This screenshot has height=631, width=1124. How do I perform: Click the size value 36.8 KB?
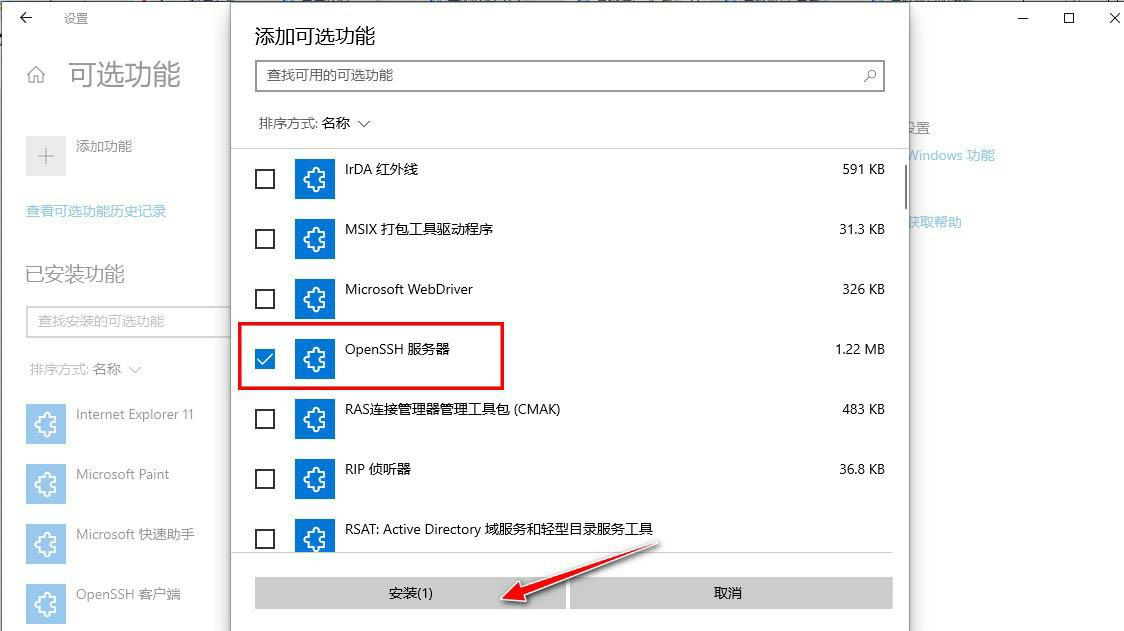[x=862, y=469]
